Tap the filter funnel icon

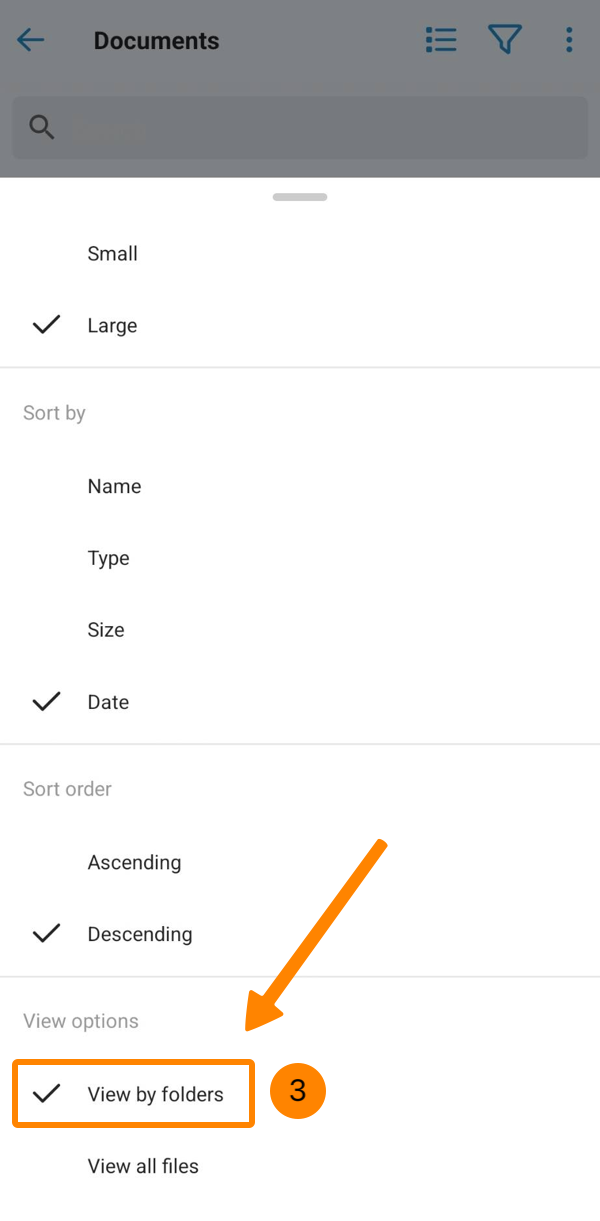505,40
